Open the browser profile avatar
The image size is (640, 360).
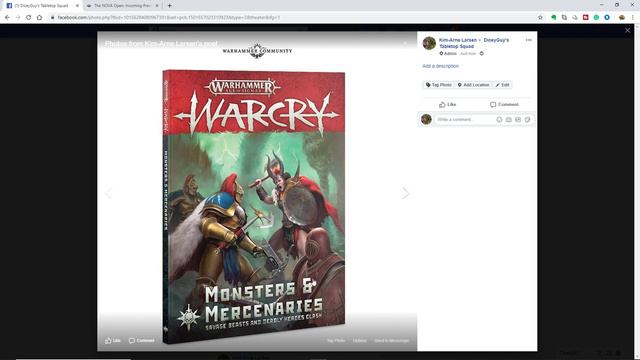click(x=622, y=18)
